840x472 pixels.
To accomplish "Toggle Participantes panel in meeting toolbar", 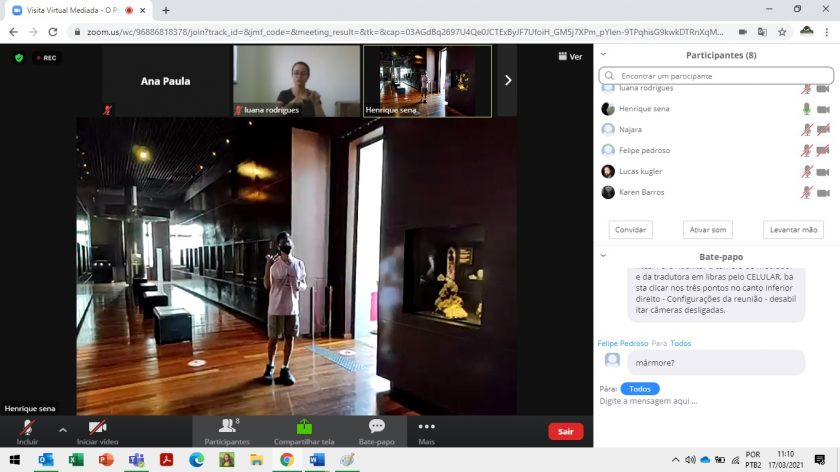I will (x=227, y=432).
